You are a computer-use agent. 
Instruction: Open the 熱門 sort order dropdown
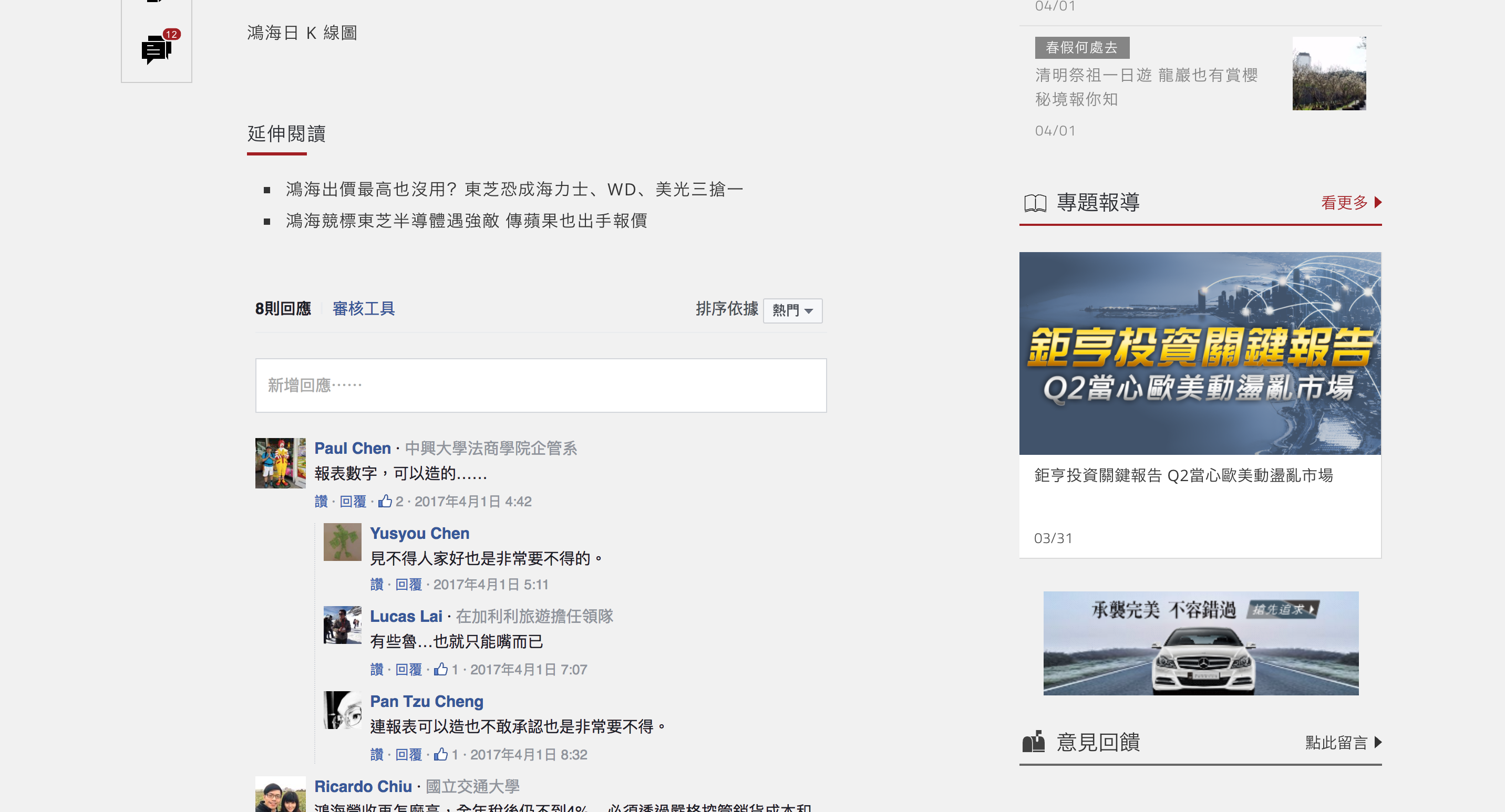pos(792,310)
